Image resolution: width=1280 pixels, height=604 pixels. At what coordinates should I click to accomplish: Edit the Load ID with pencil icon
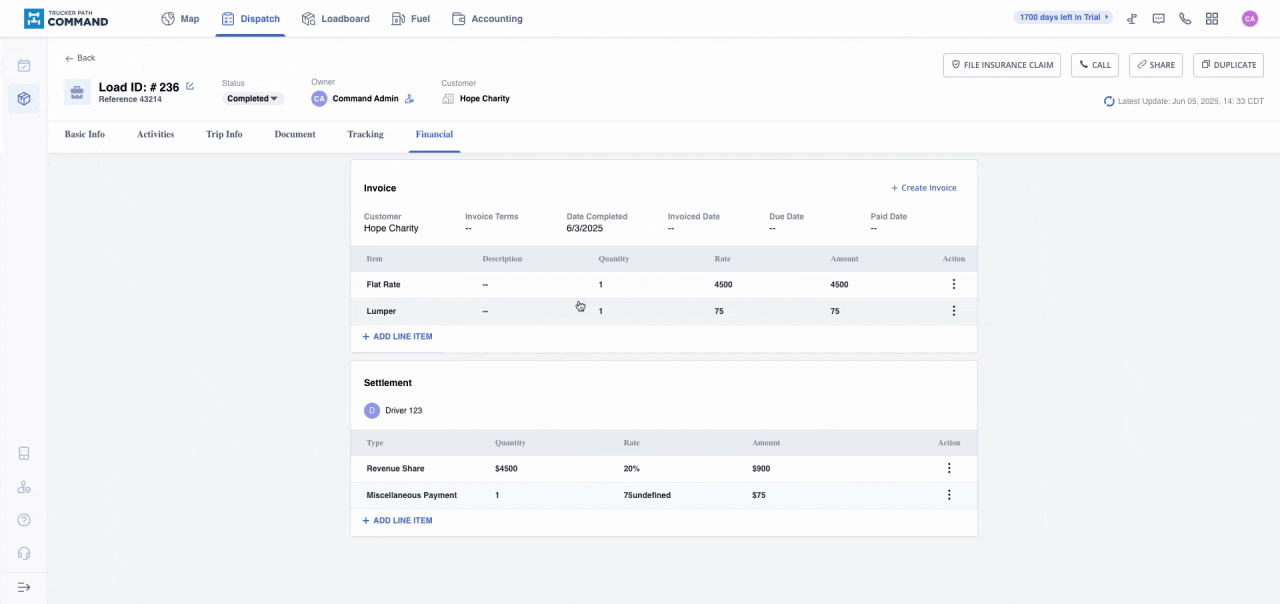(x=190, y=86)
